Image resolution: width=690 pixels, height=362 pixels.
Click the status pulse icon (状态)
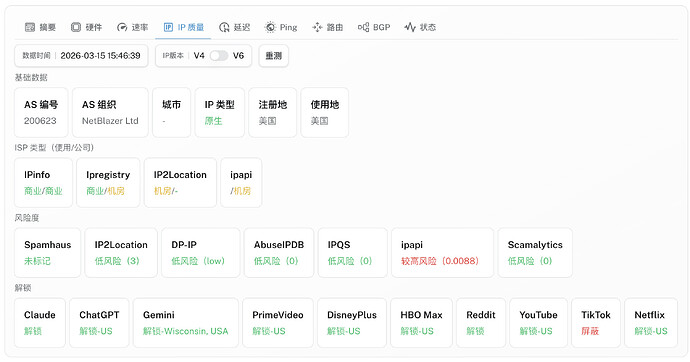(x=410, y=27)
